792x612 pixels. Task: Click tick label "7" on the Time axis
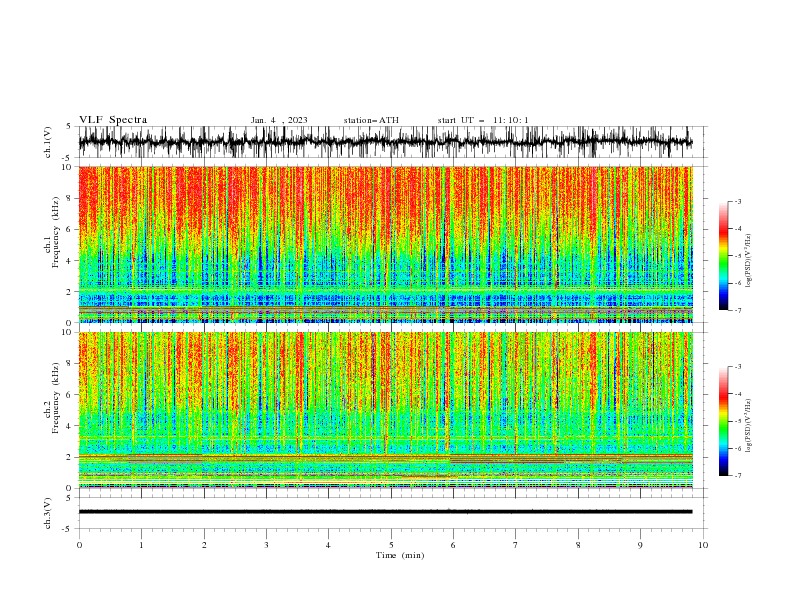coord(516,545)
